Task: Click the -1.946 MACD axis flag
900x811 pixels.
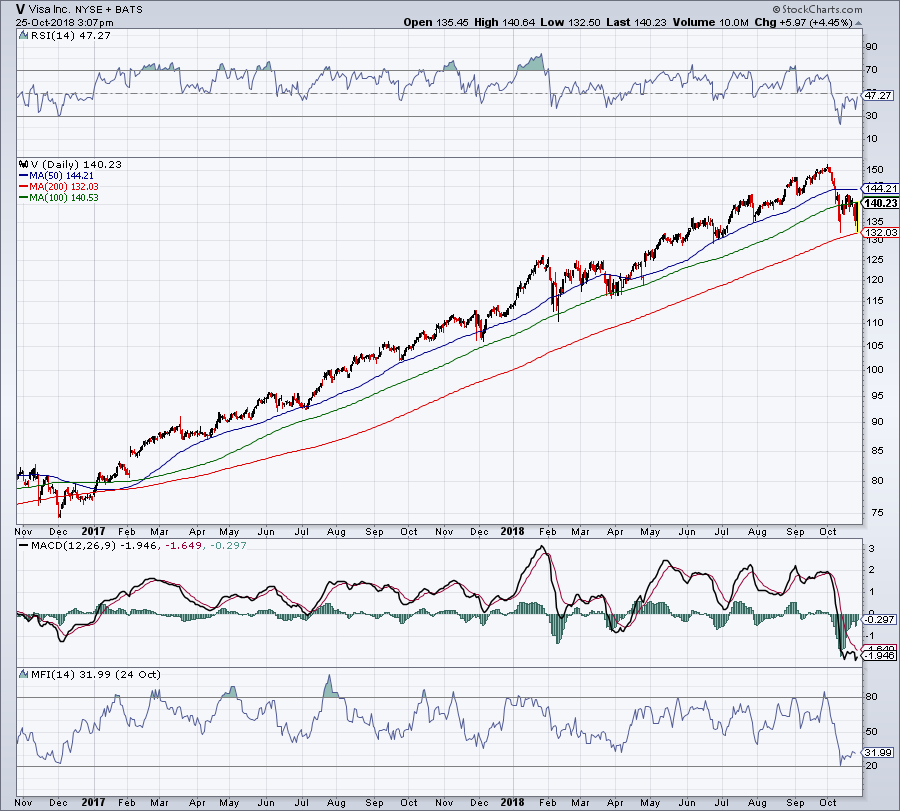Action: (878, 655)
